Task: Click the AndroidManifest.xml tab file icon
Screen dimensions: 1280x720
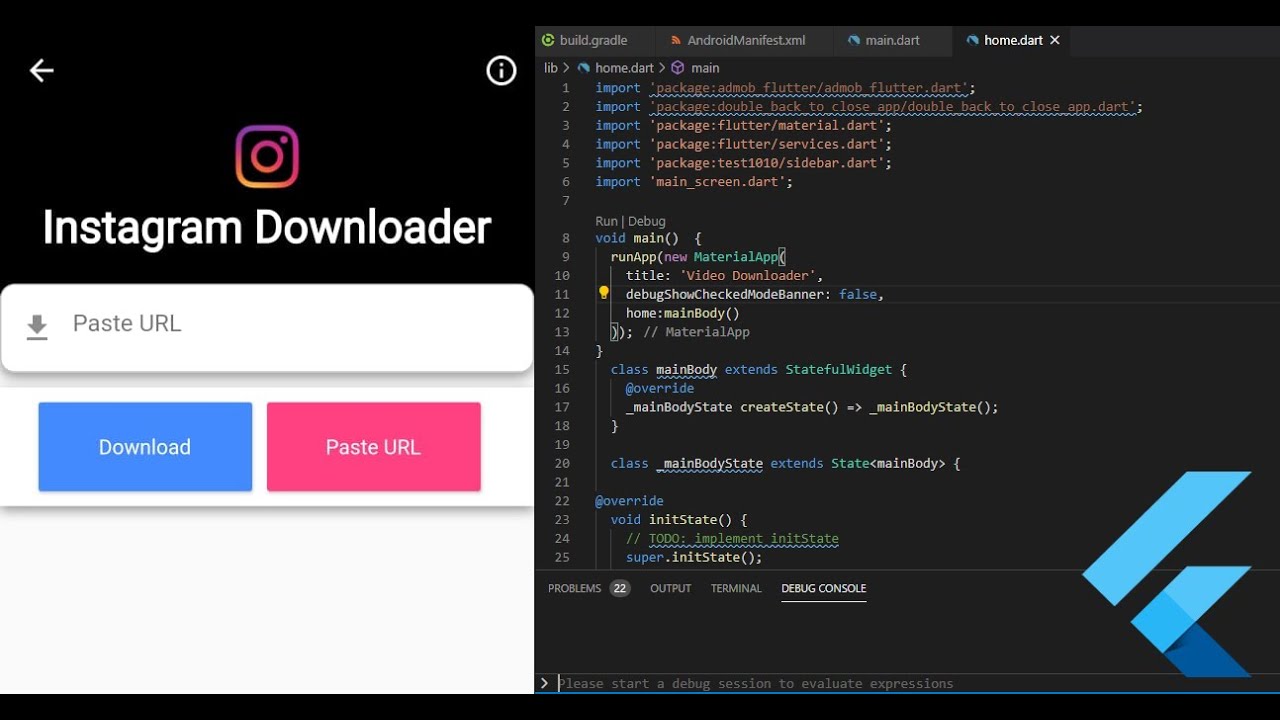Action: click(675, 40)
